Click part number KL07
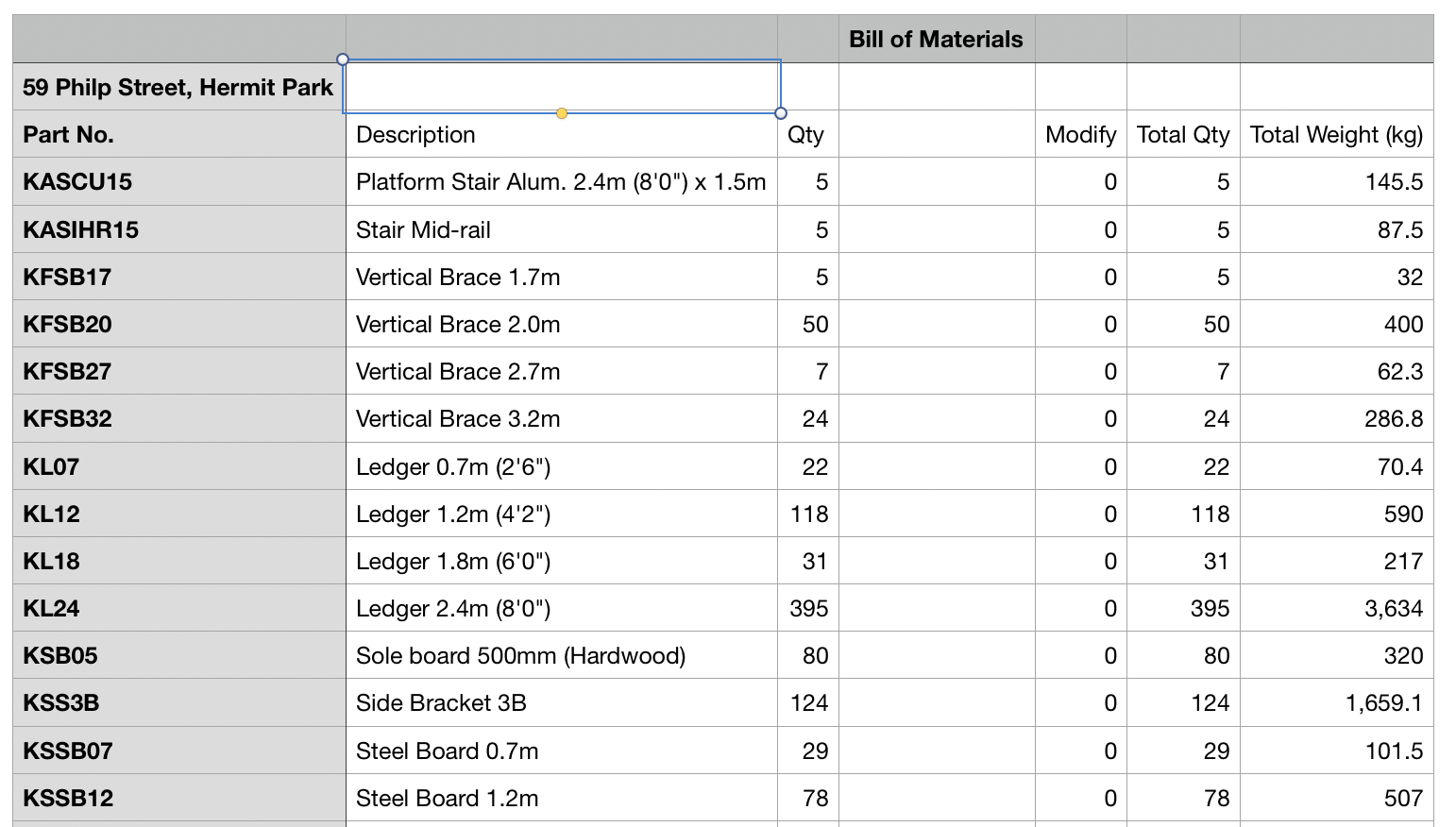Screen dimensions: 1456x827 click(x=179, y=466)
